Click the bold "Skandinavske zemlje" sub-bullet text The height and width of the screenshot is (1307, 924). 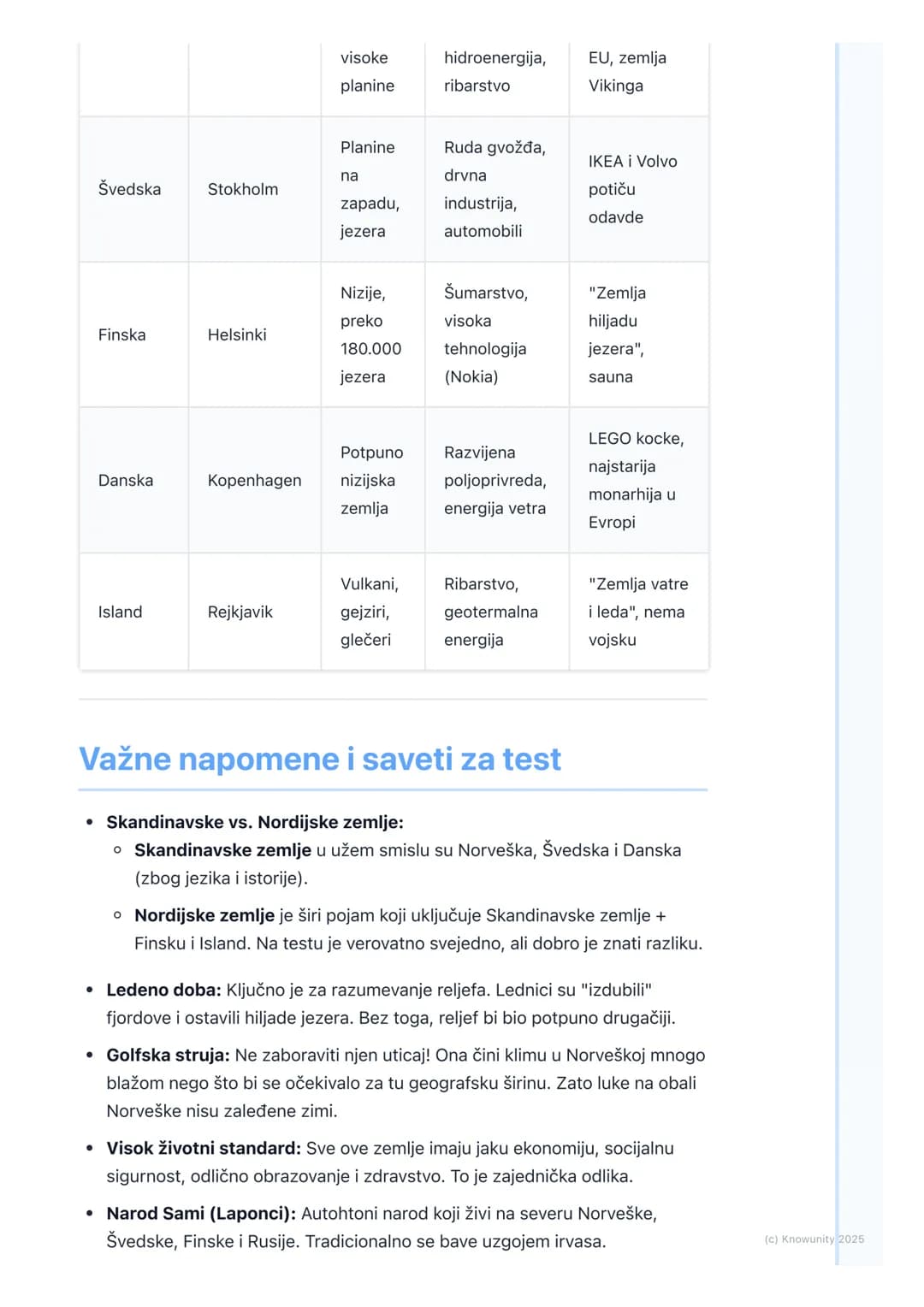tap(222, 850)
